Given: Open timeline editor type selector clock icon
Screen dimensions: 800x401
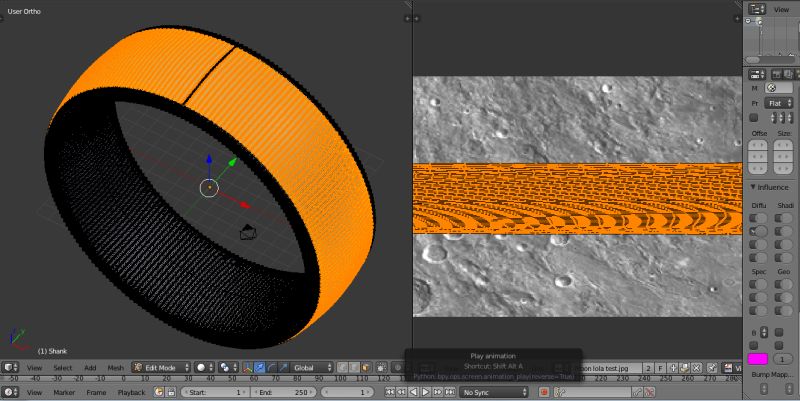Looking at the screenshot, I should click(10, 392).
